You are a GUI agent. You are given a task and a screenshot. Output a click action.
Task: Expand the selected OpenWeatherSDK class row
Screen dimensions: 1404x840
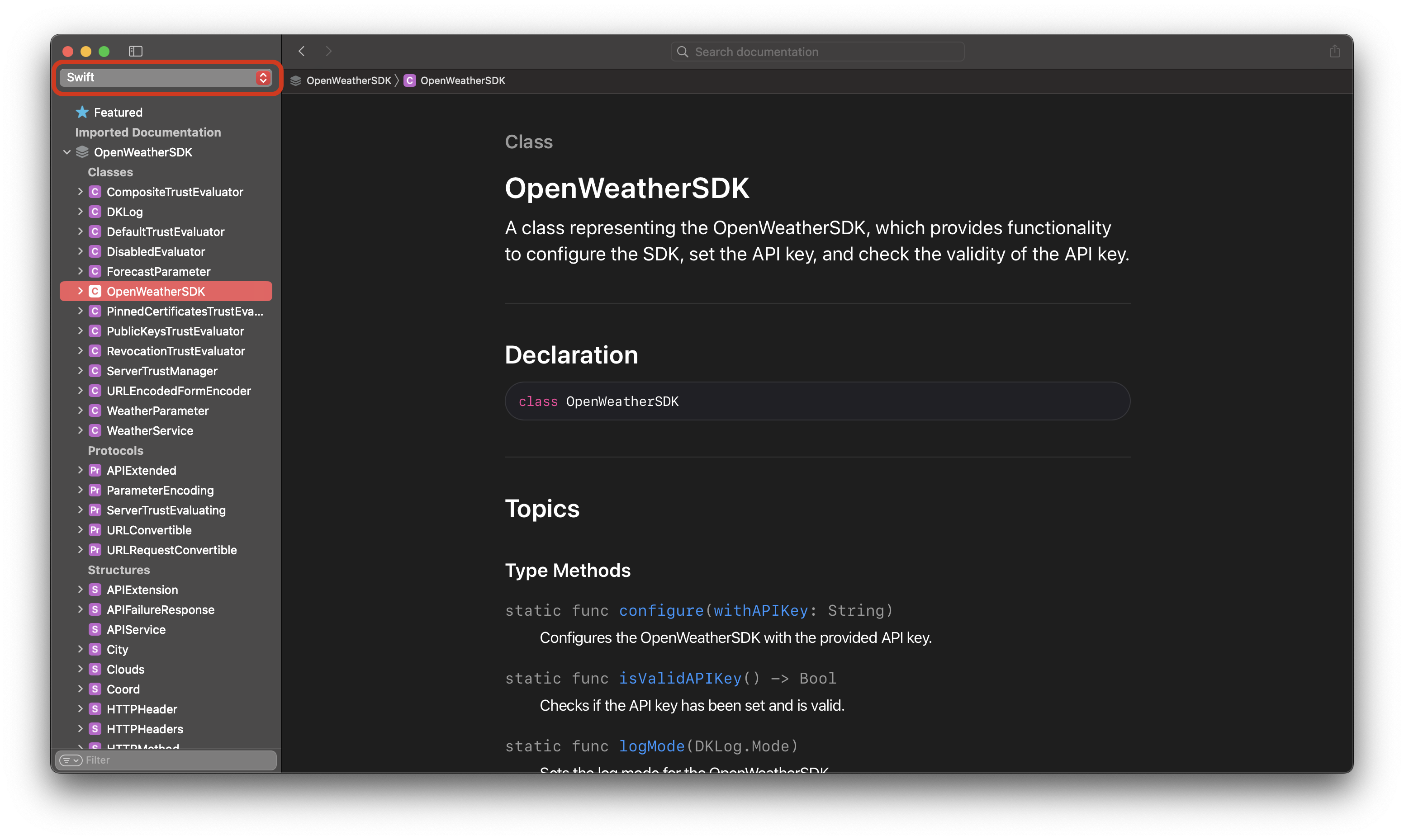[x=80, y=291]
